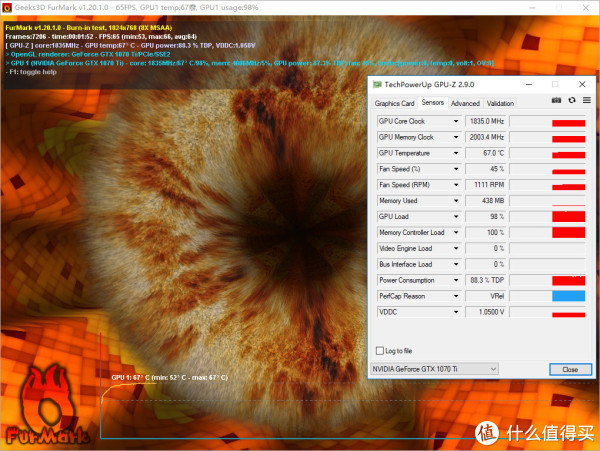Open the GPU Memory Clock sensor dropdown
Image resolution: width=600 pixels, height=451 pixels.
(456, 137)
